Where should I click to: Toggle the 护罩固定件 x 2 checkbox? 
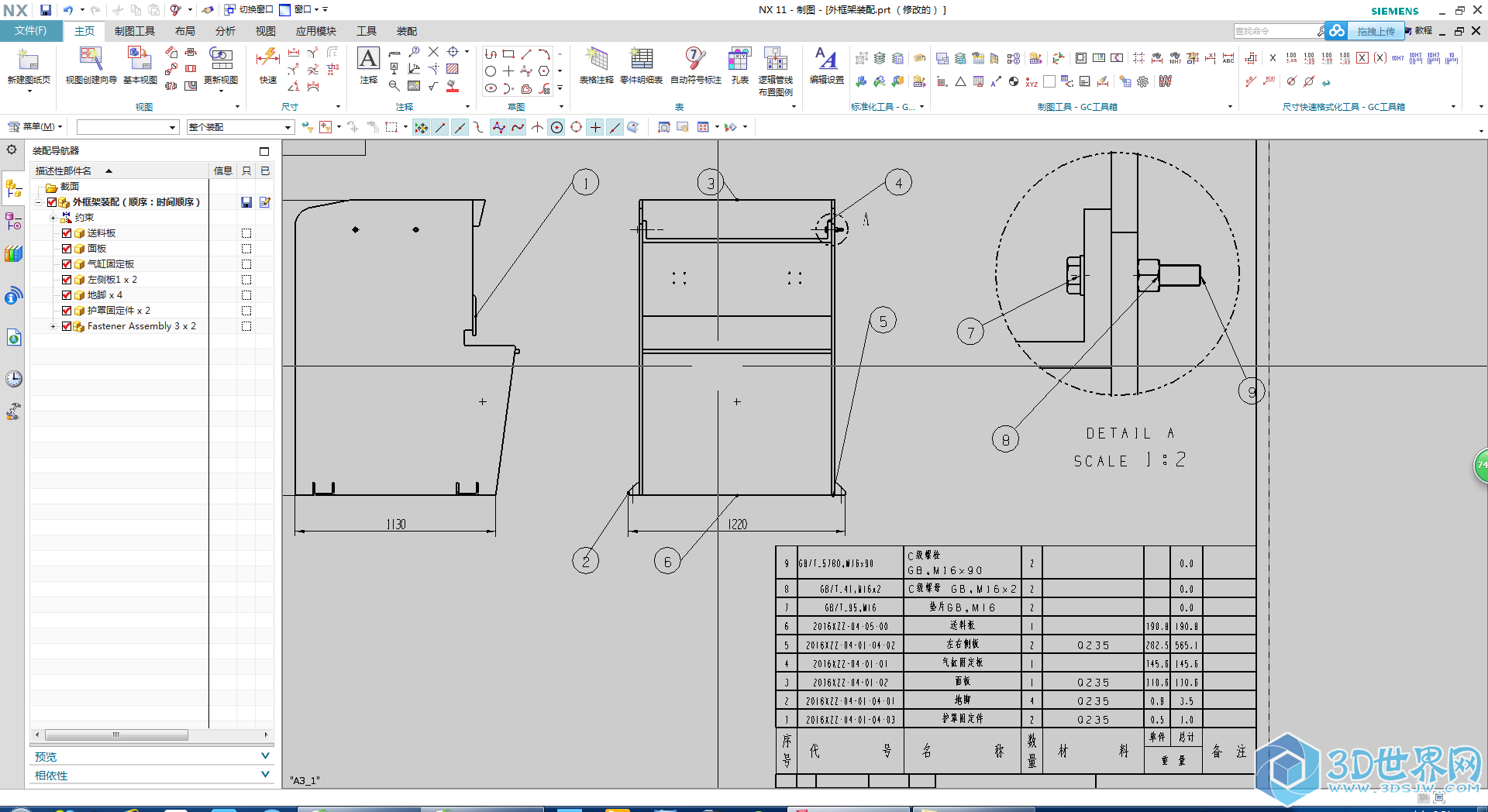[x=67, y=311]
